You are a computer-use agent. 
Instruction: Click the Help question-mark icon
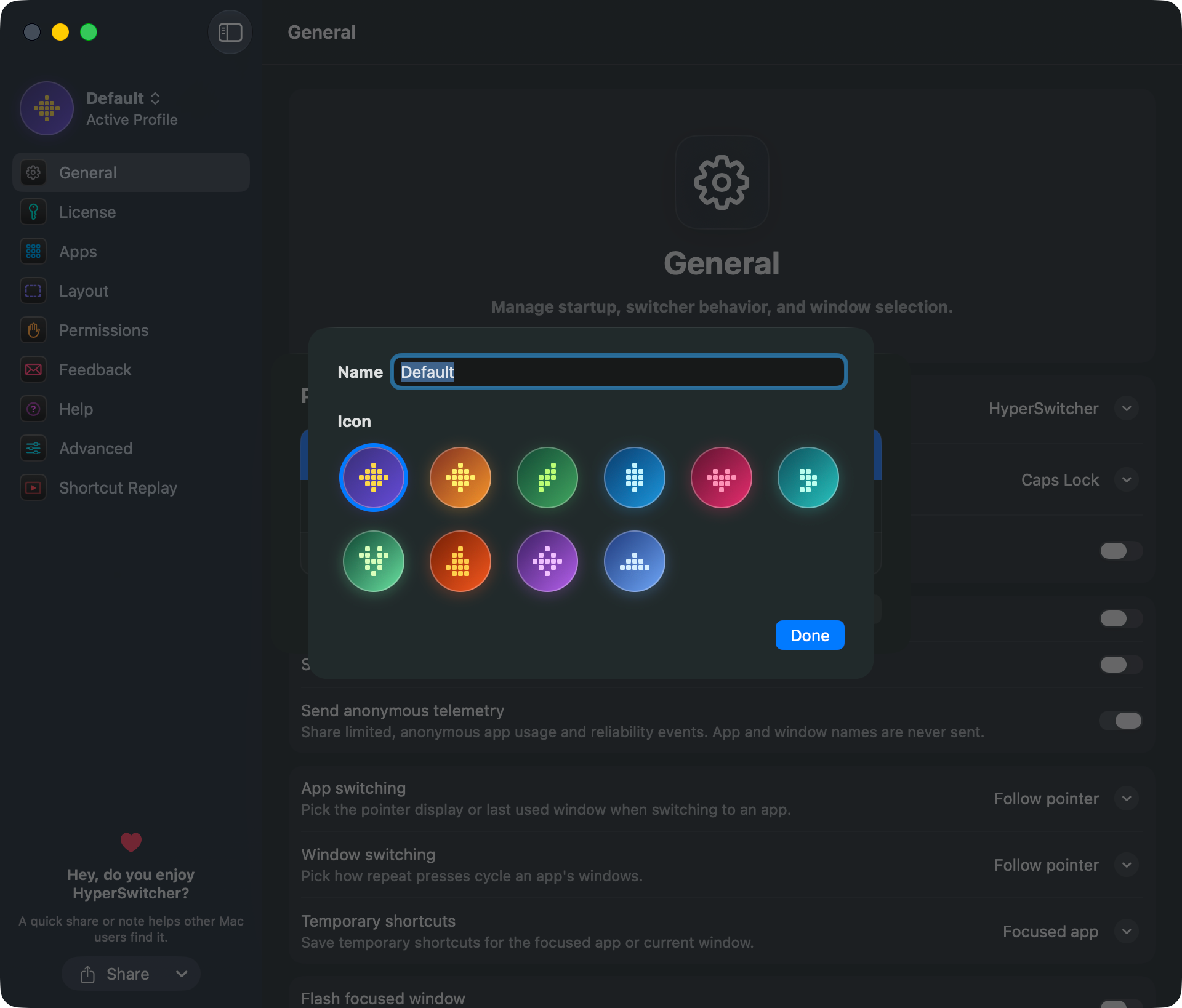point(33,409)
